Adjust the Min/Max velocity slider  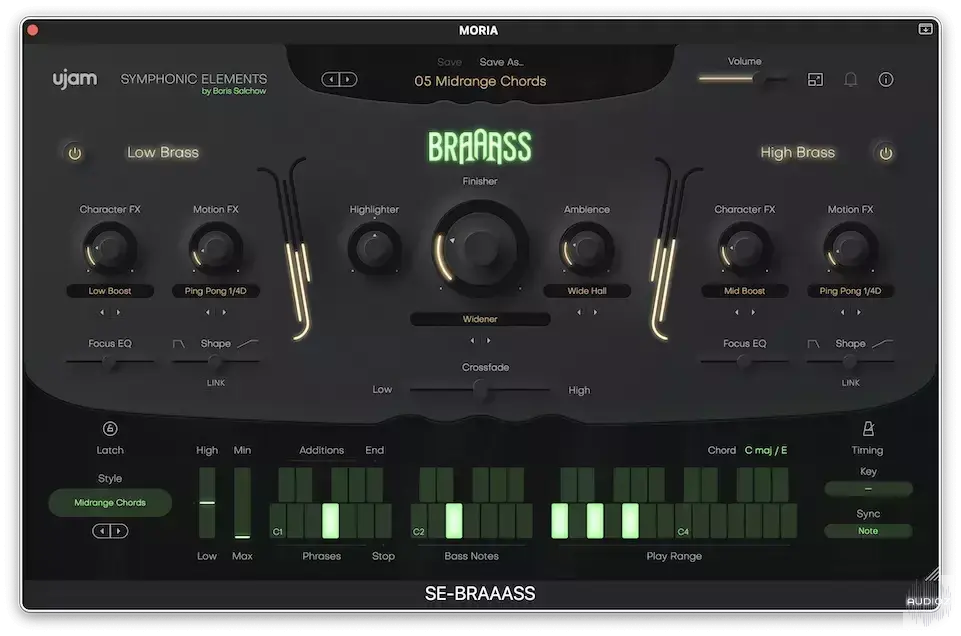(242, 503)
